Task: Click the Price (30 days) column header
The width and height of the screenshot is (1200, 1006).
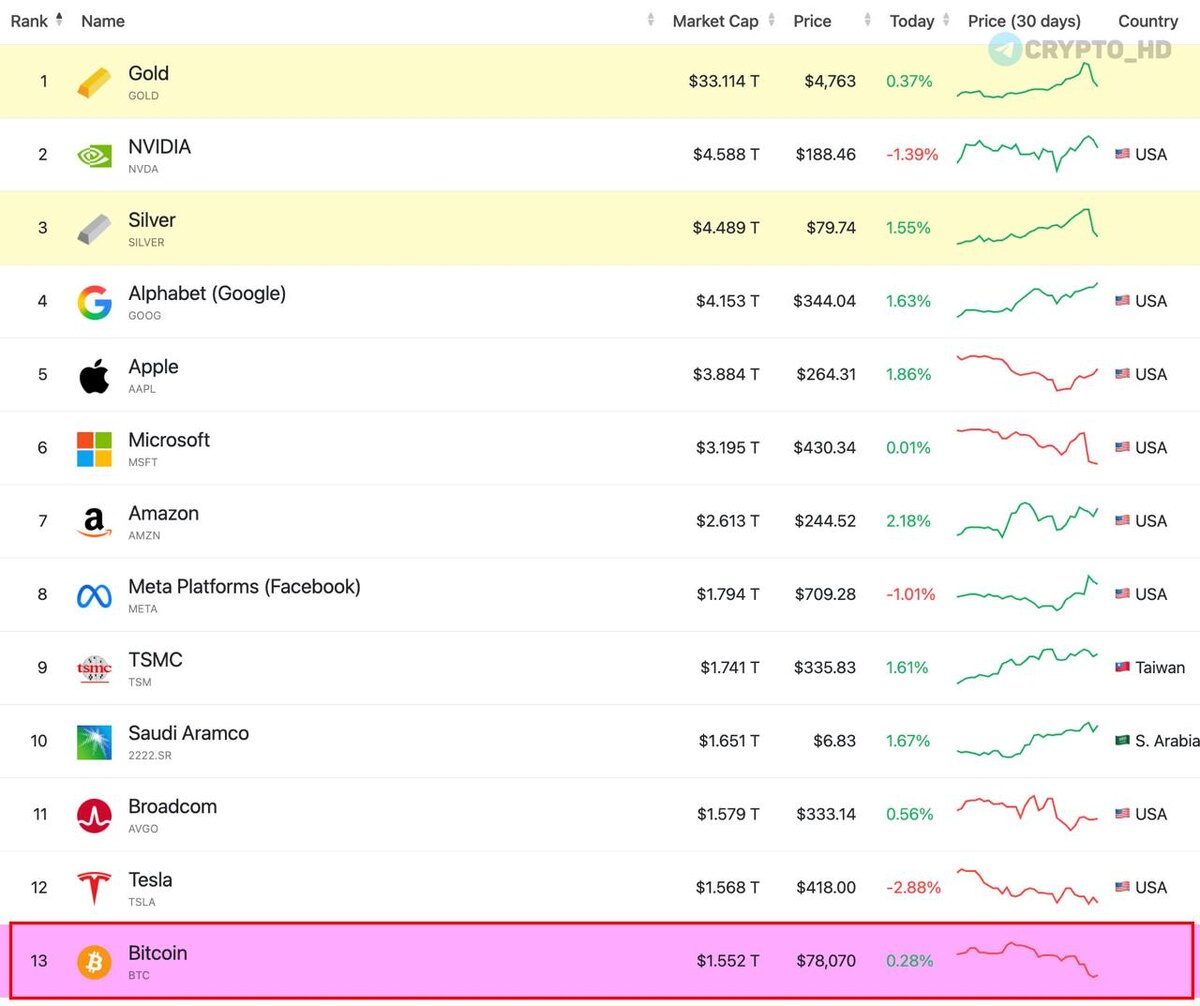Action: [1024, 21]
